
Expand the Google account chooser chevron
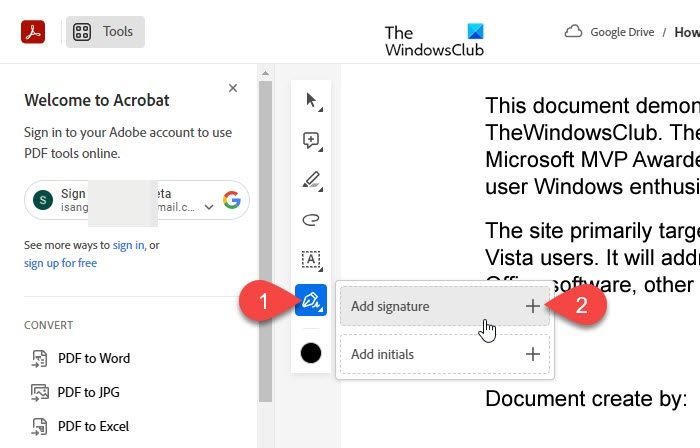point(208,207)
